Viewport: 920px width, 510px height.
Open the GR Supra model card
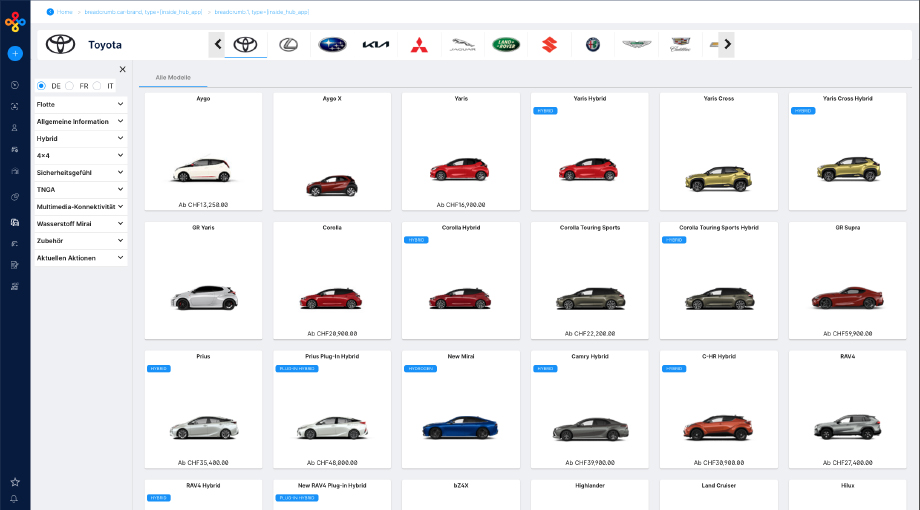(847, 281)
